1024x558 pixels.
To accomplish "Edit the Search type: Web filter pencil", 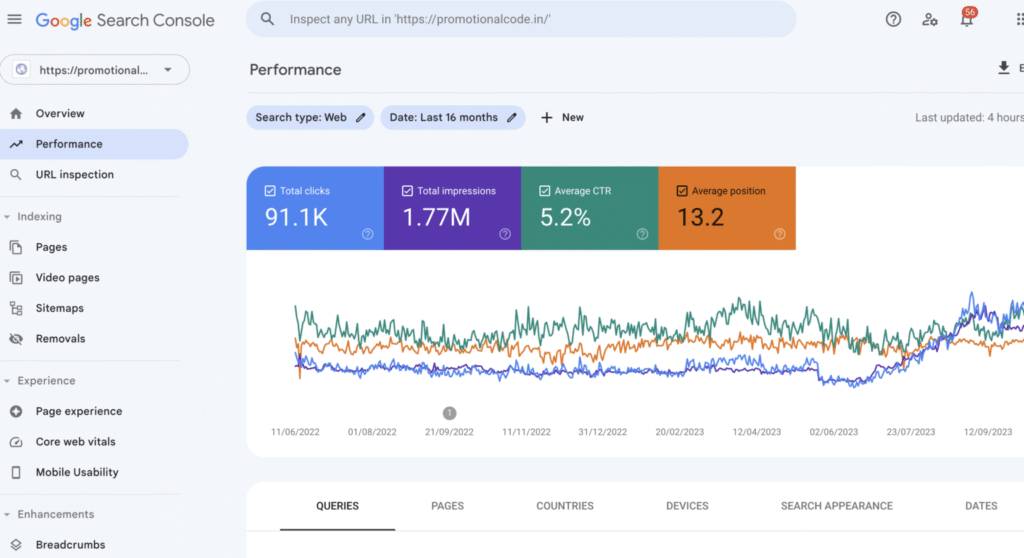I will pyautogui.click(x=361, y=117).
